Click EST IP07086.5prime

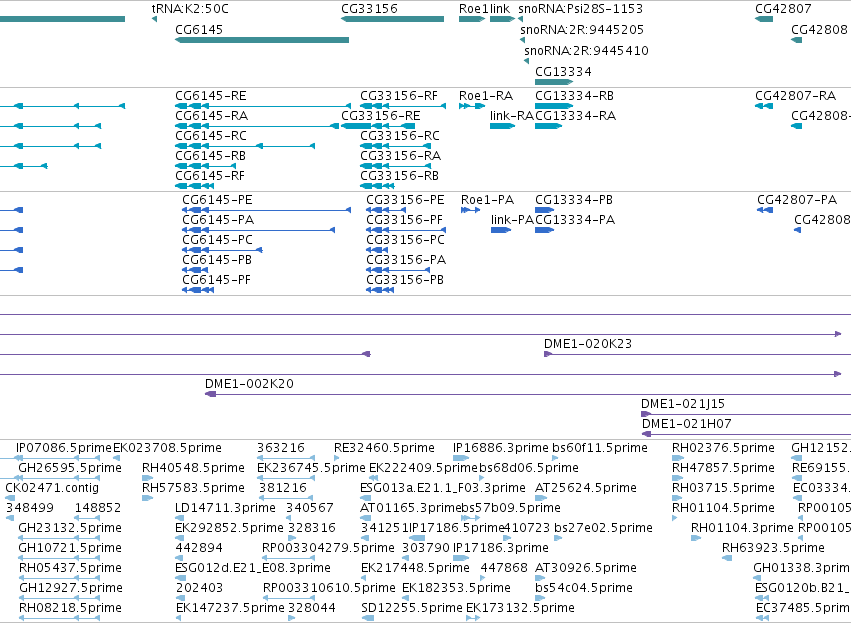pos(63,448)
